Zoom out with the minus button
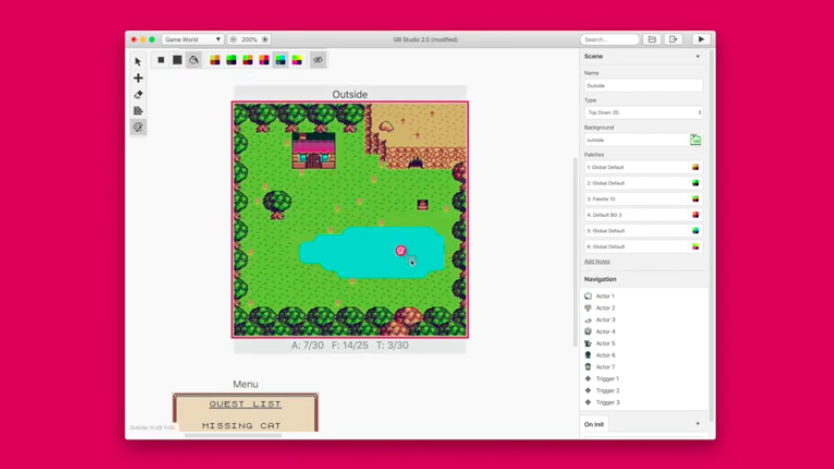834x469 pixels. [x=233, y=39]
